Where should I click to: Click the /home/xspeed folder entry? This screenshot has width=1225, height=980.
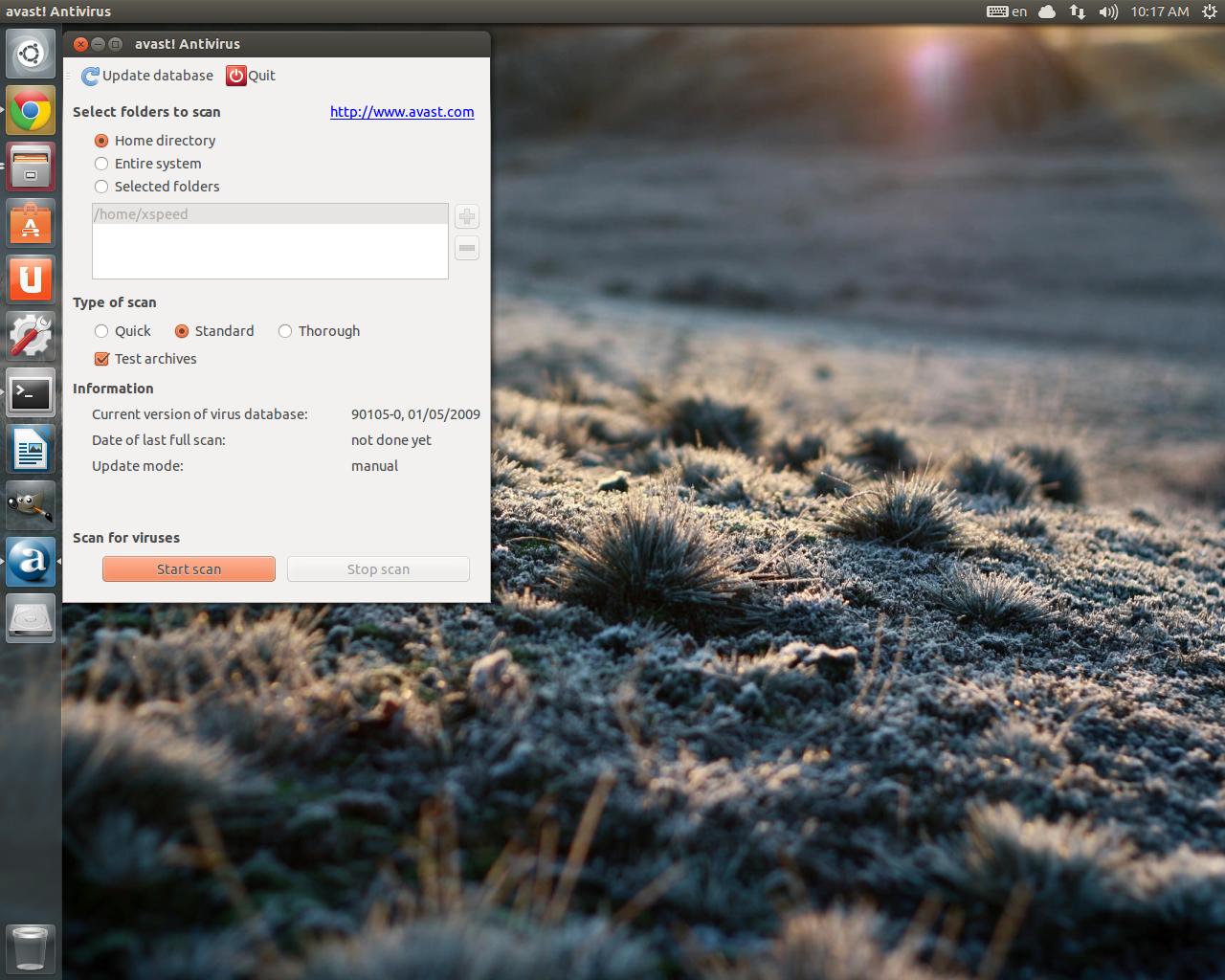270,214
